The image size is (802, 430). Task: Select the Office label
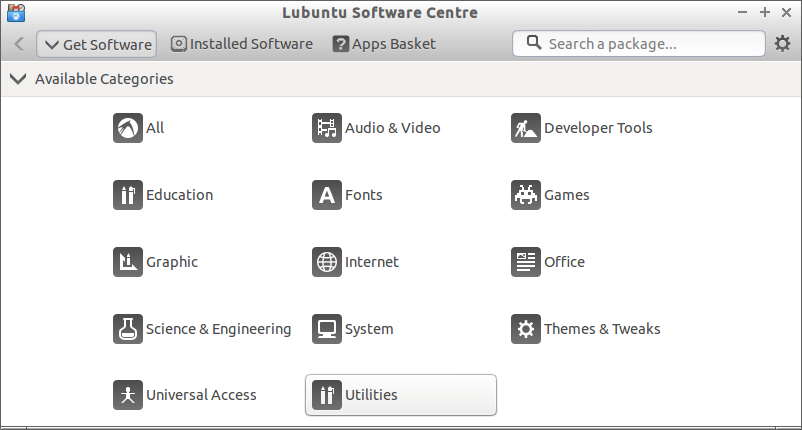(564, 262)
